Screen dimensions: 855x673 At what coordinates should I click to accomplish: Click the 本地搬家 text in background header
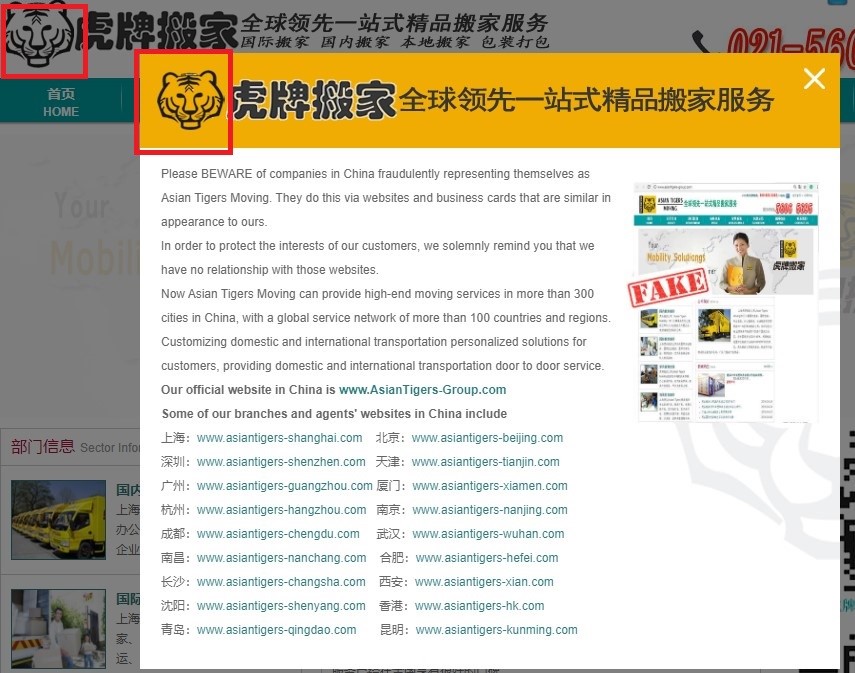[x=435, y=42]
